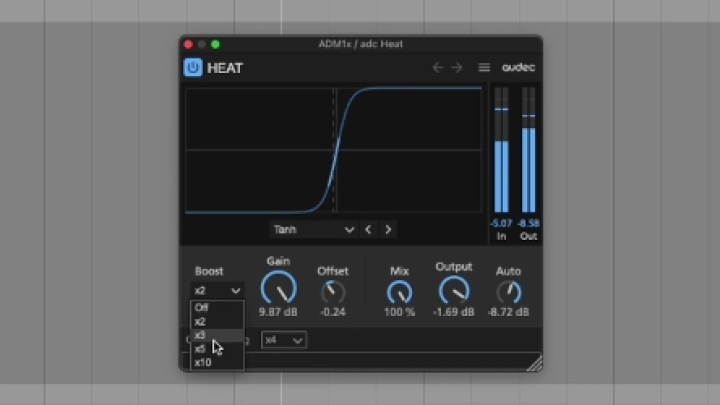The width and height of the screenshot is (720, 405).
Task: Close the adc Heat plugin window
Action: click(188, 45)
